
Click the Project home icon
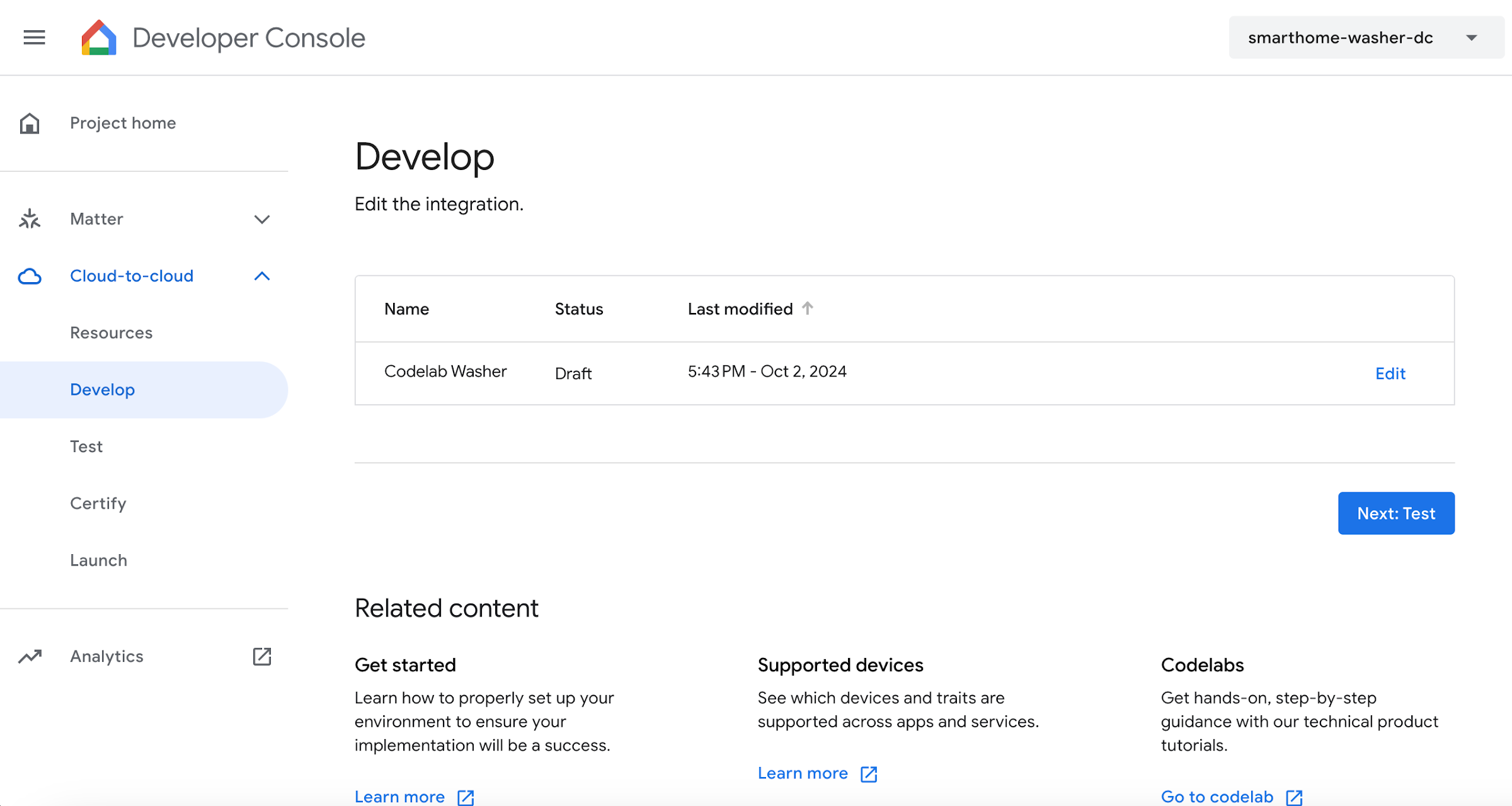(x=31, y=123)
